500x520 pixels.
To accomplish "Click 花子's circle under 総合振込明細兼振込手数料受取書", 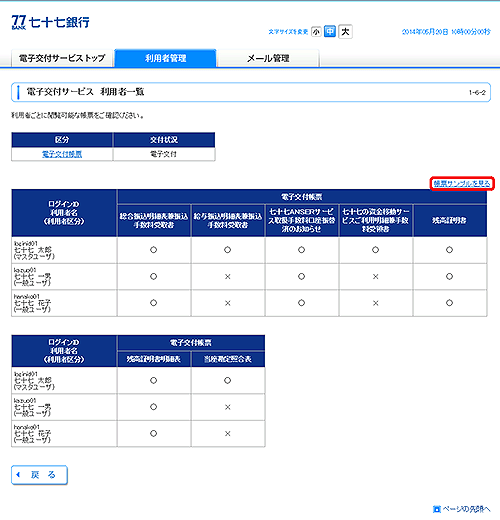I will point(153,303).
